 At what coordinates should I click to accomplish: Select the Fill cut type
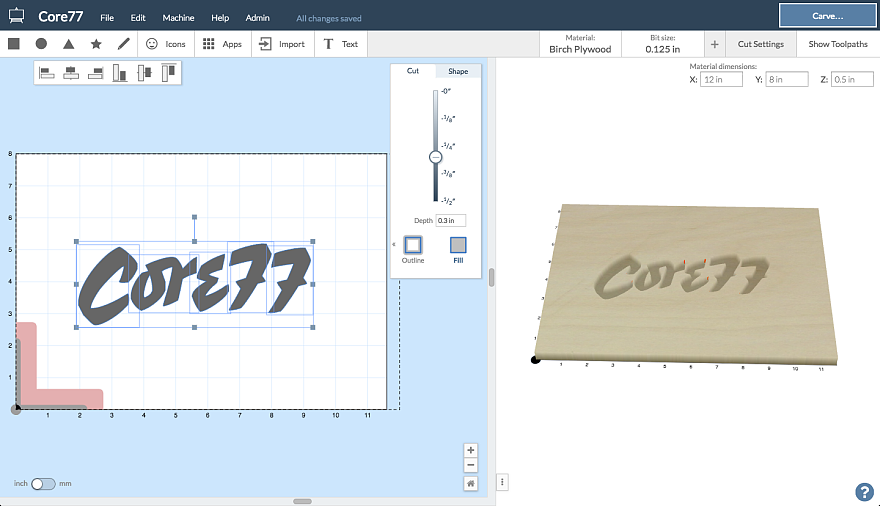458,245
